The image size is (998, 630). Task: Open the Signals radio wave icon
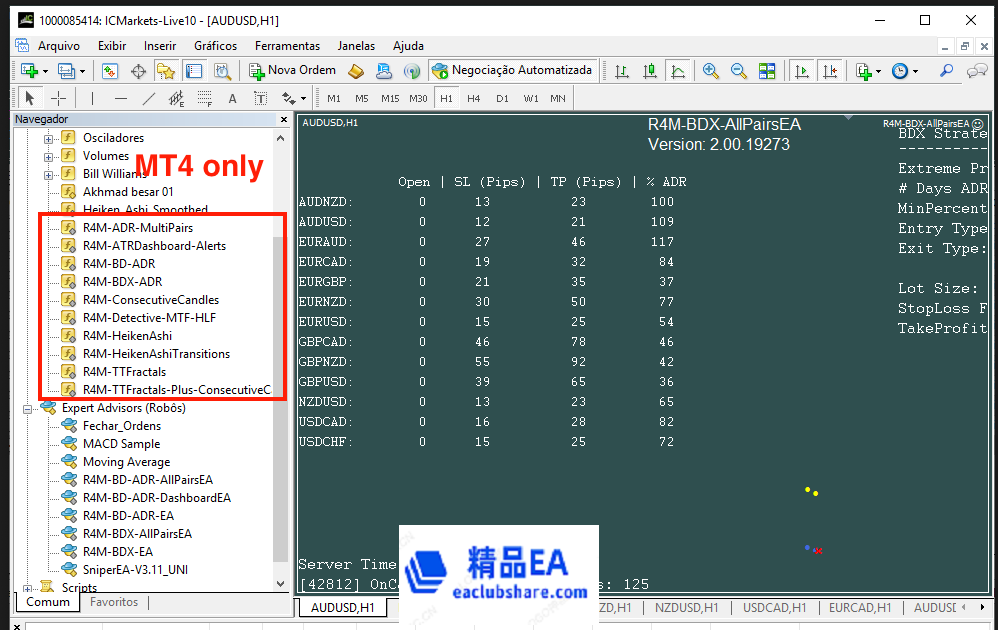[x=412, y=71]
